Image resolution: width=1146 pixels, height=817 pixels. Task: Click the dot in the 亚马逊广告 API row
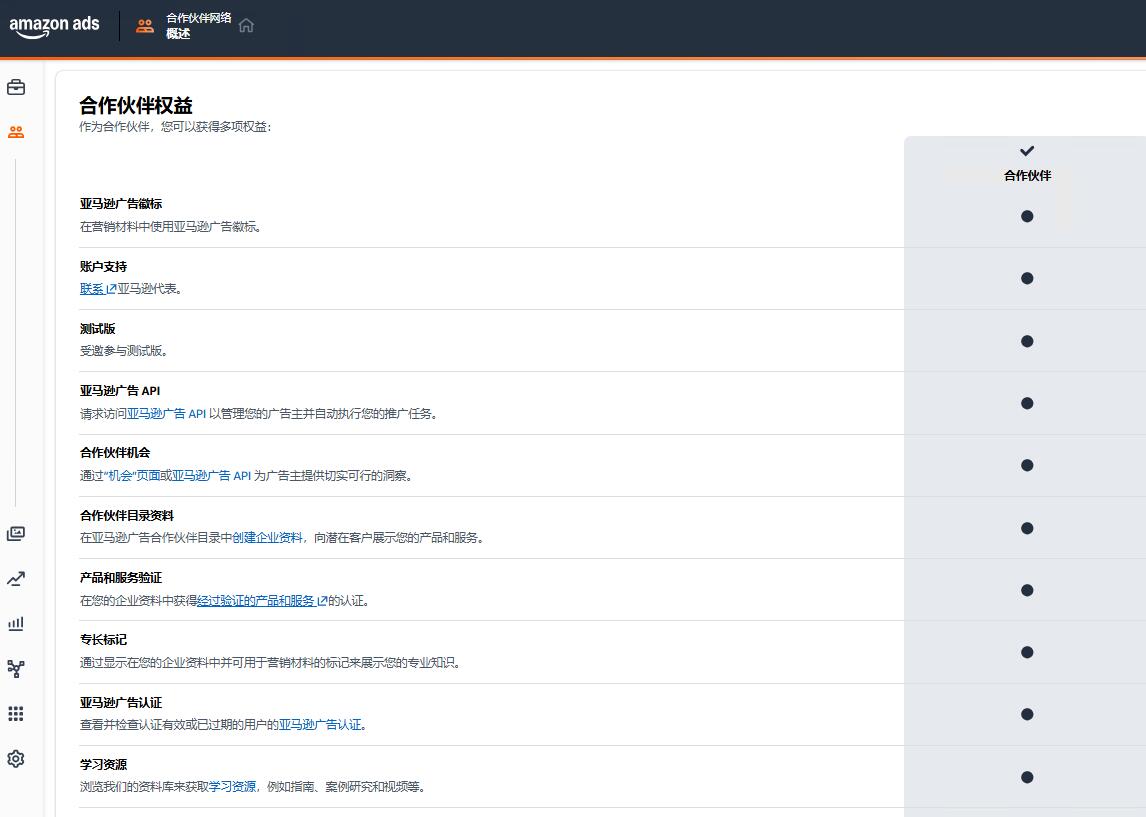1027,403
